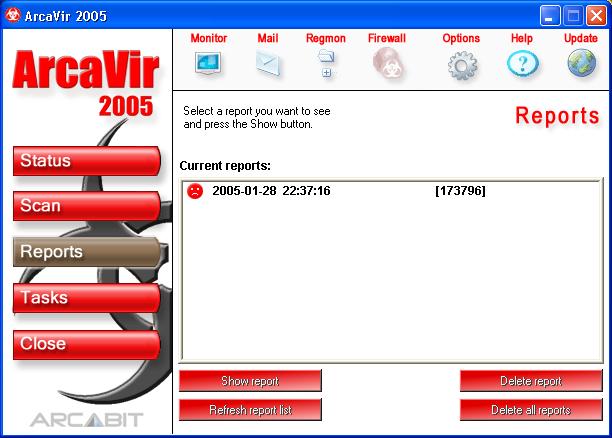
Task: Click the red sad face report icon
Action: [195, 191]
